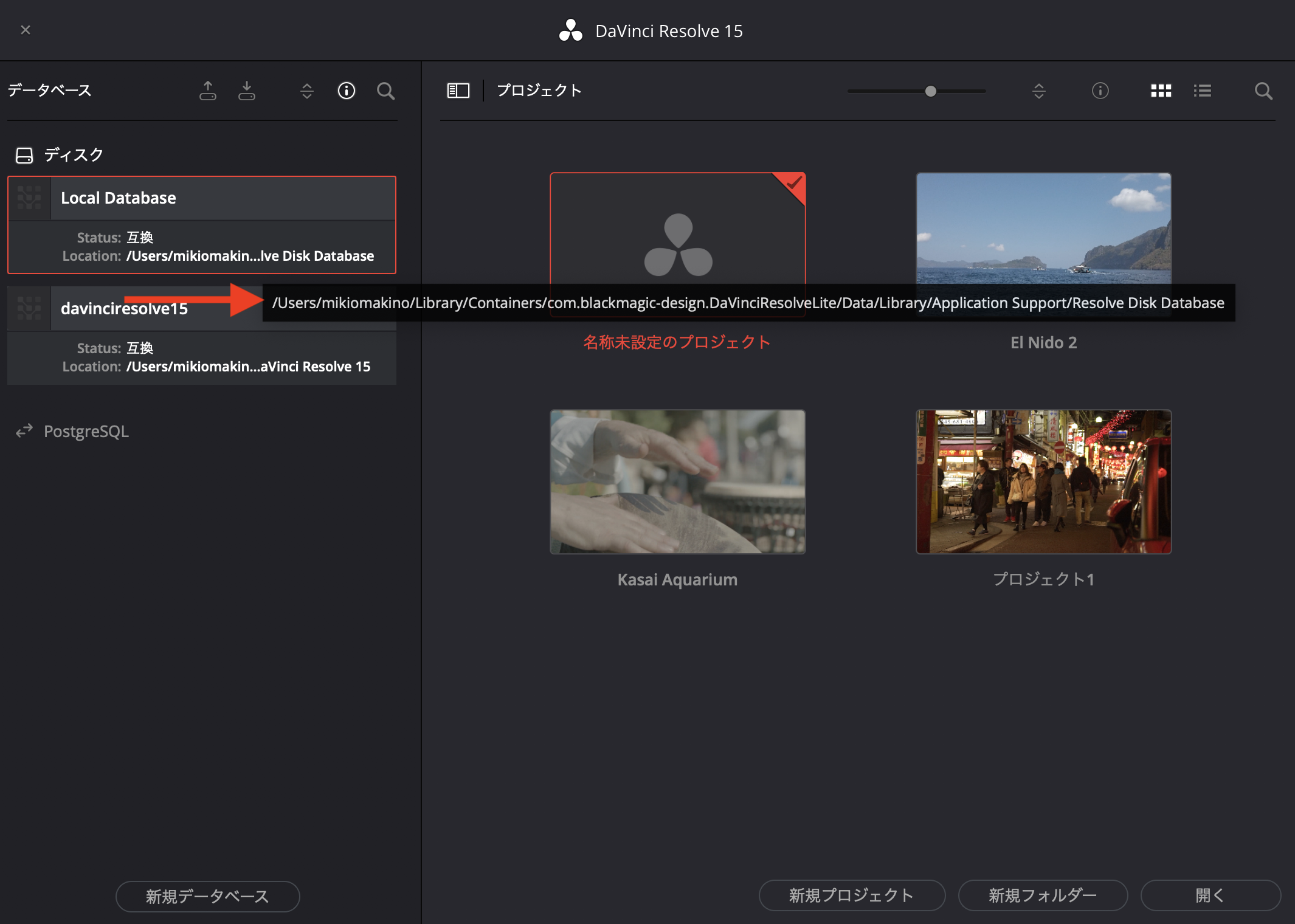Screen dimensions: 1295x924
Task: Click the database backup (upload) icon
Action: click(x=208, y=91)
